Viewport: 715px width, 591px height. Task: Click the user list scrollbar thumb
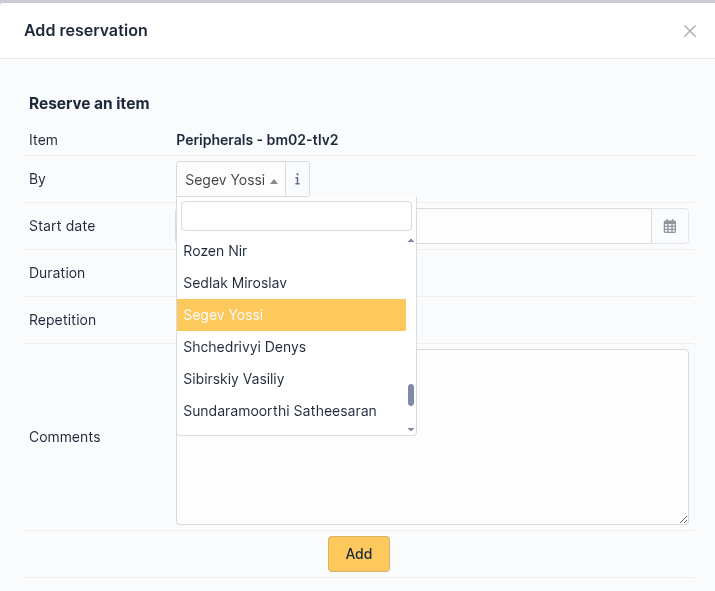pos(411,395)
